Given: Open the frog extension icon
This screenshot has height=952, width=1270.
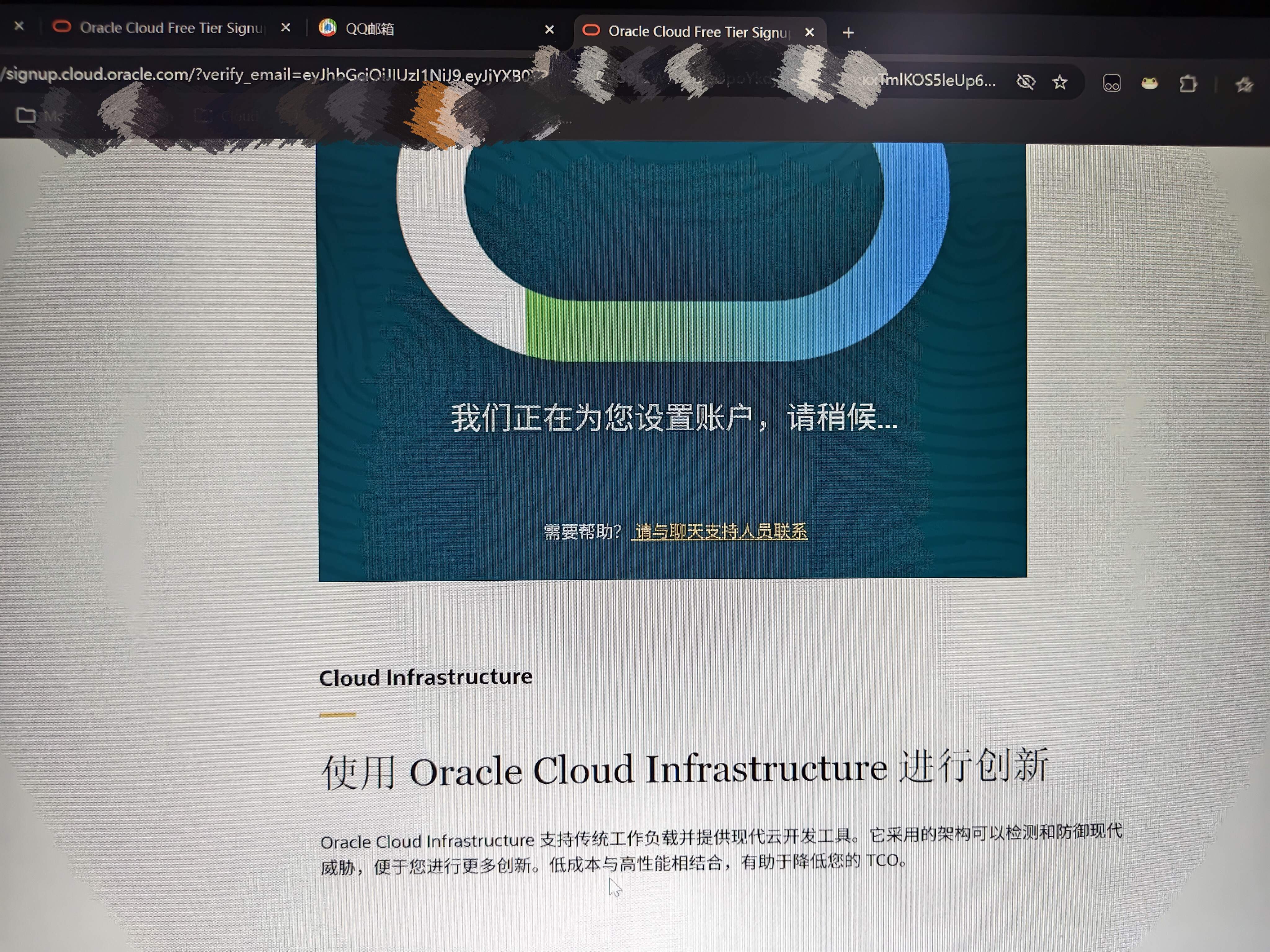Looking at the screenshot, I should point(1149,84).
